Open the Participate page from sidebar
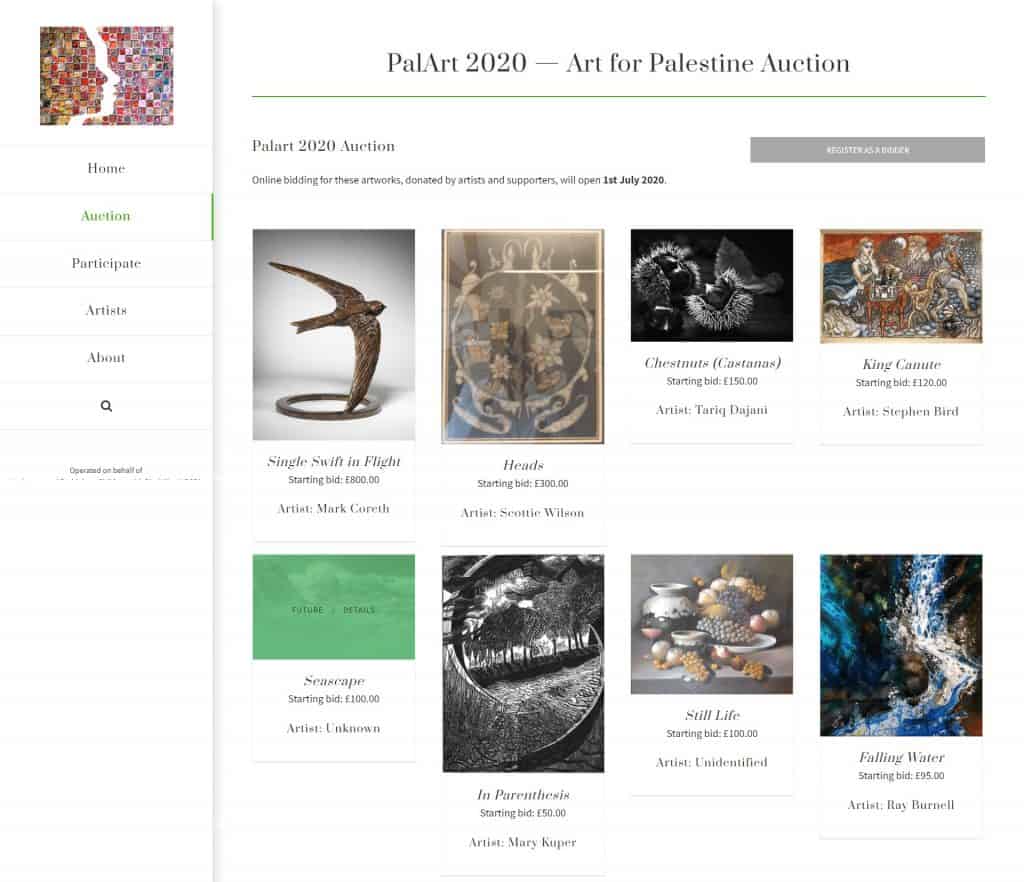Viewport: 1024px width, 882px height. [106, 263]
